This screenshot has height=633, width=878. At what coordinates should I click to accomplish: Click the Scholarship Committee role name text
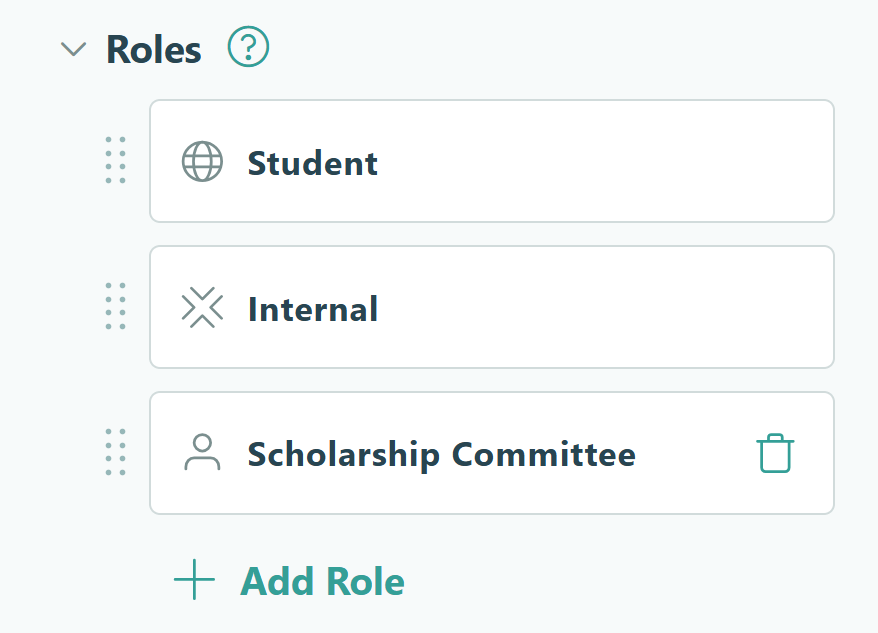[441, 454]
